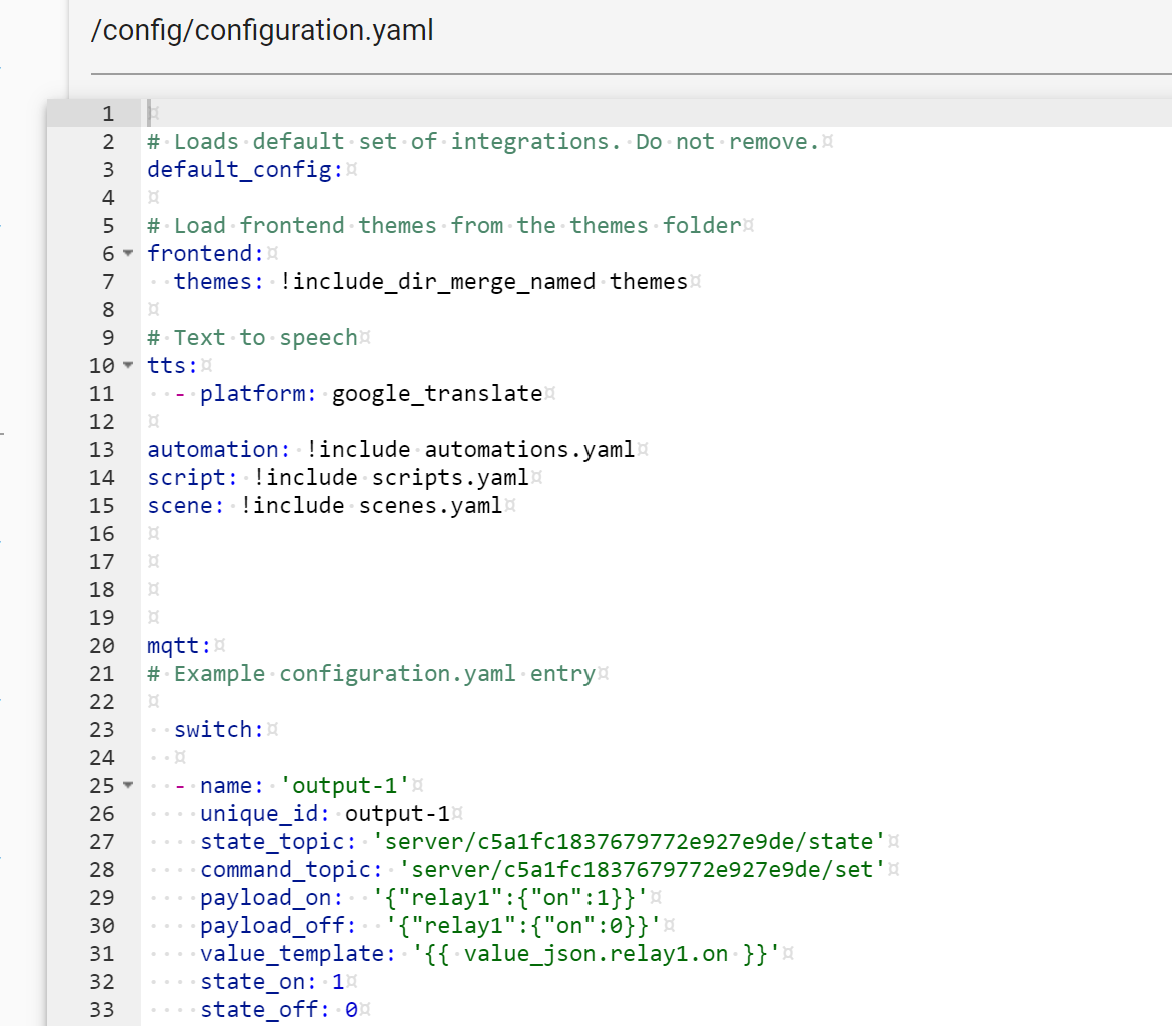Click the state_topic string value
The width and height of the screenshot is (1172, 1026).
[x=629, y=842]
